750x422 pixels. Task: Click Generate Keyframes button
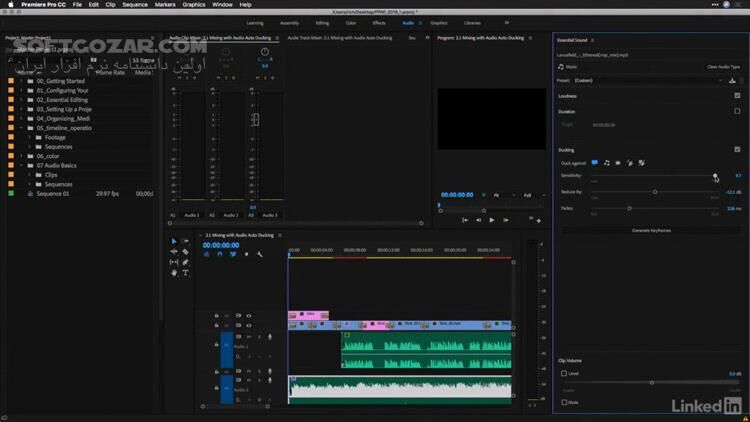pyautogui.click(x=651, y=230)
